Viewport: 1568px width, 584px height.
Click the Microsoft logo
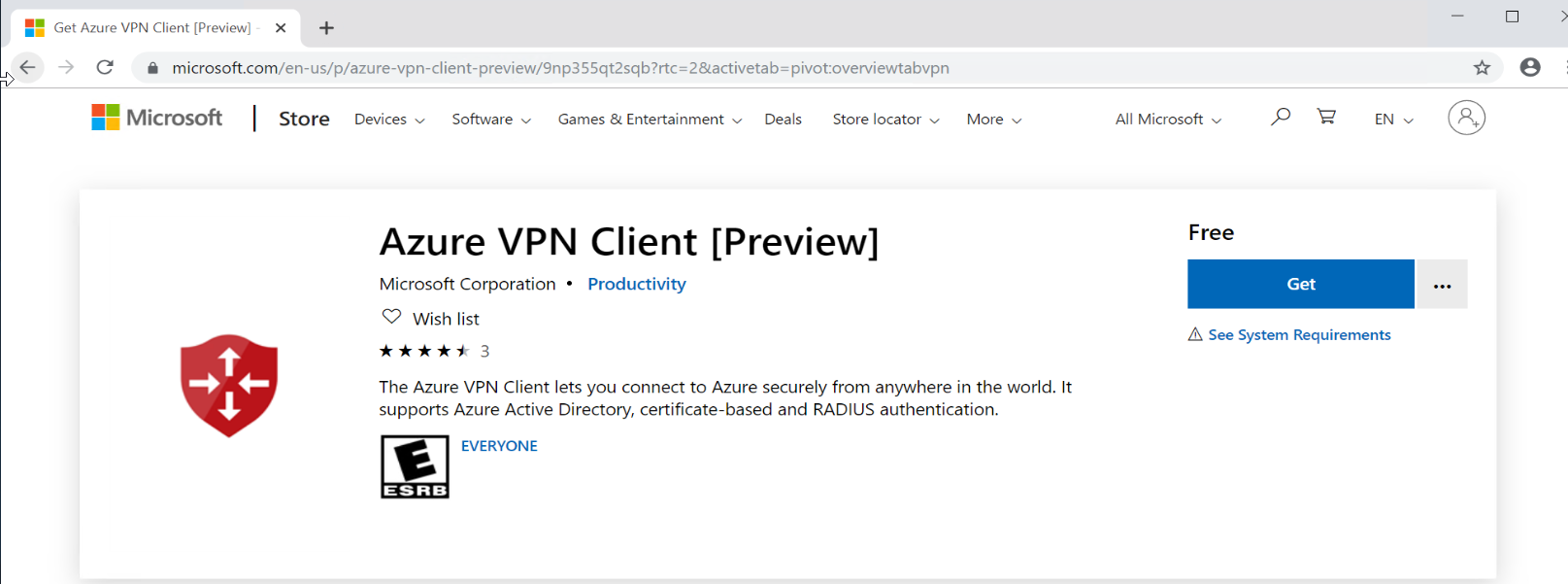[157, 118]
